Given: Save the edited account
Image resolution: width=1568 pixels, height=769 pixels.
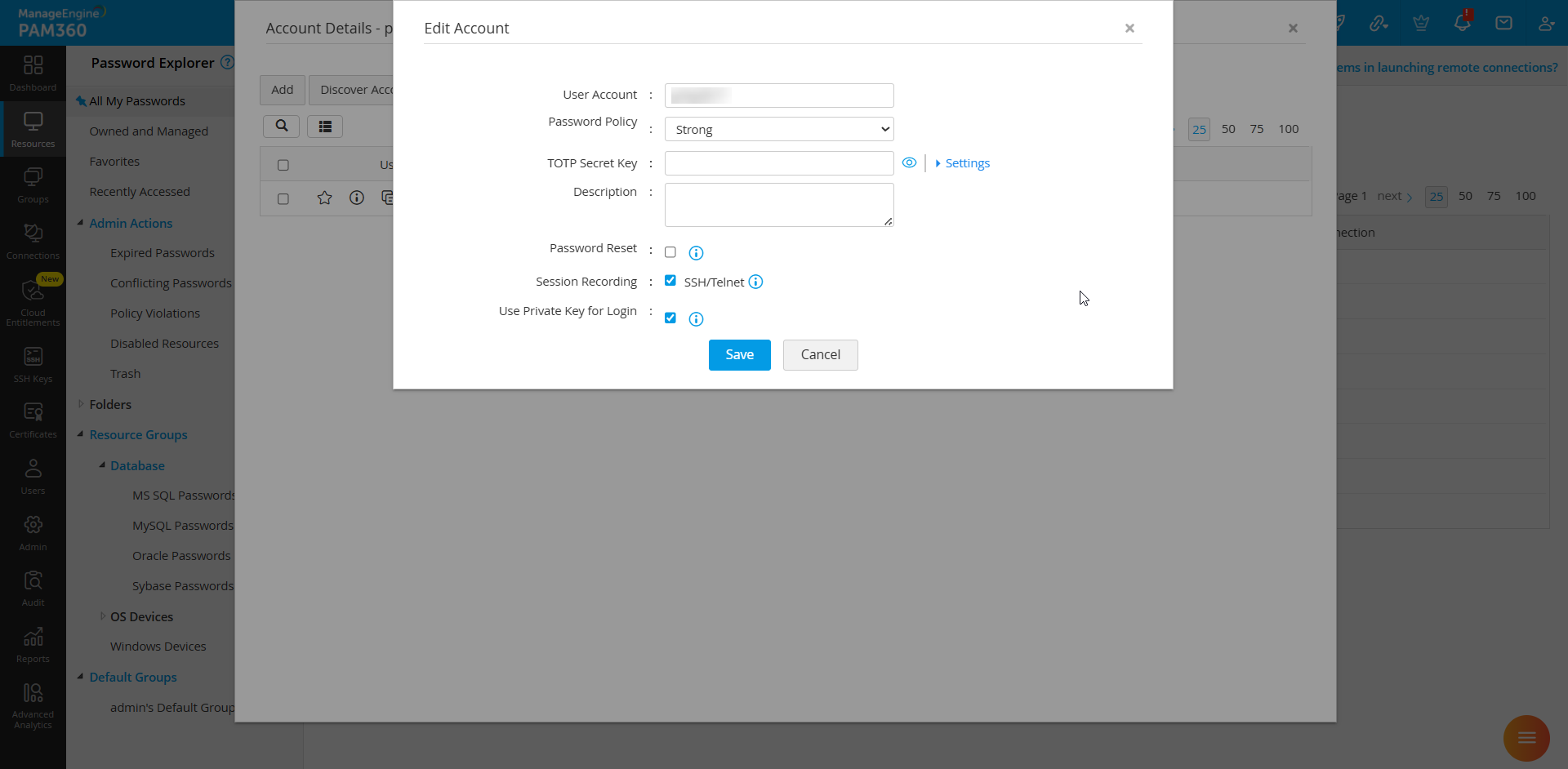Looking at the screenshot, I should coord(739,354).
